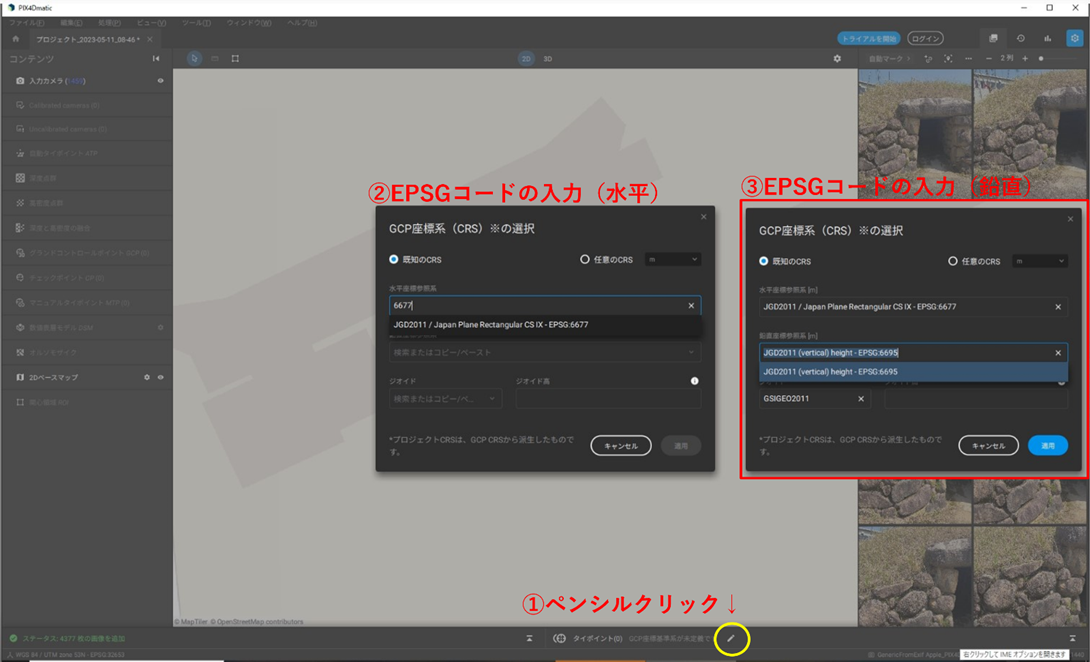Activate the square region tool in viewer toolbar

(235, 58)
